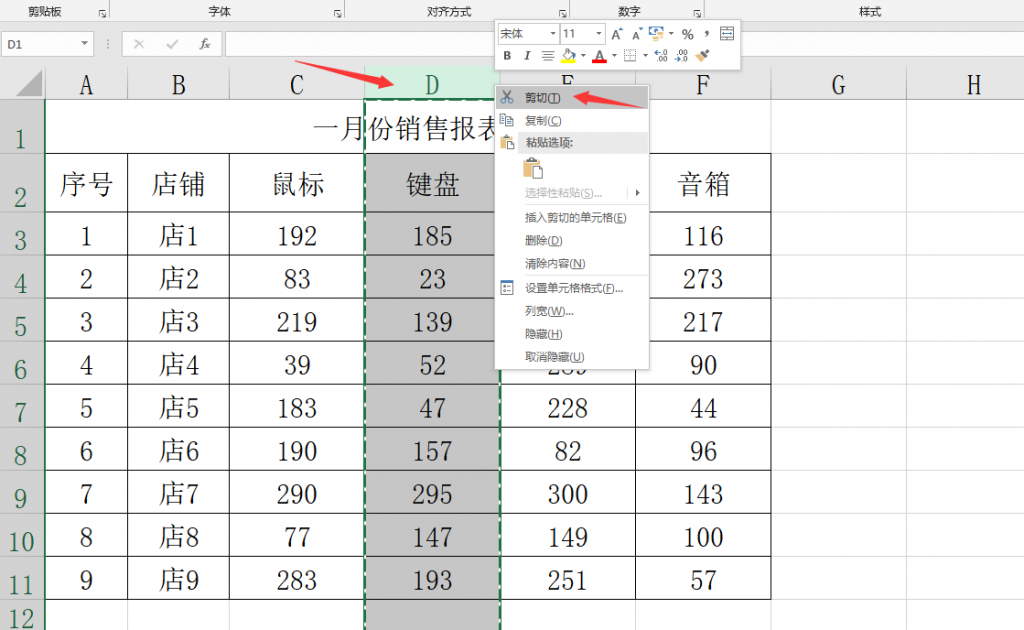Apply percent style from mini toolbar

(x=687, y=34)
